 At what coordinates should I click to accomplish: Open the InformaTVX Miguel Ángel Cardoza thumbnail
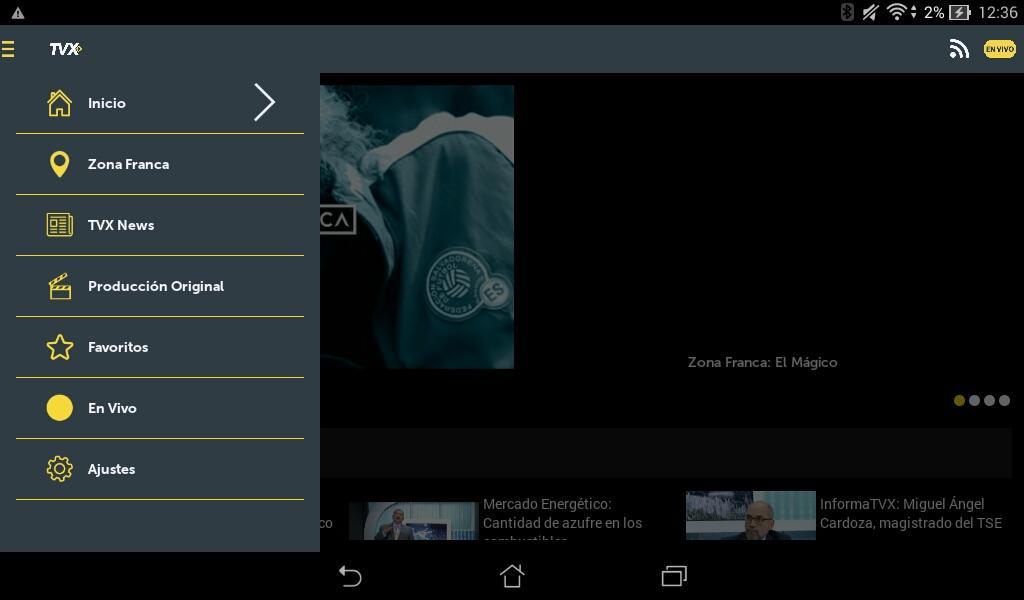point(750,515)
